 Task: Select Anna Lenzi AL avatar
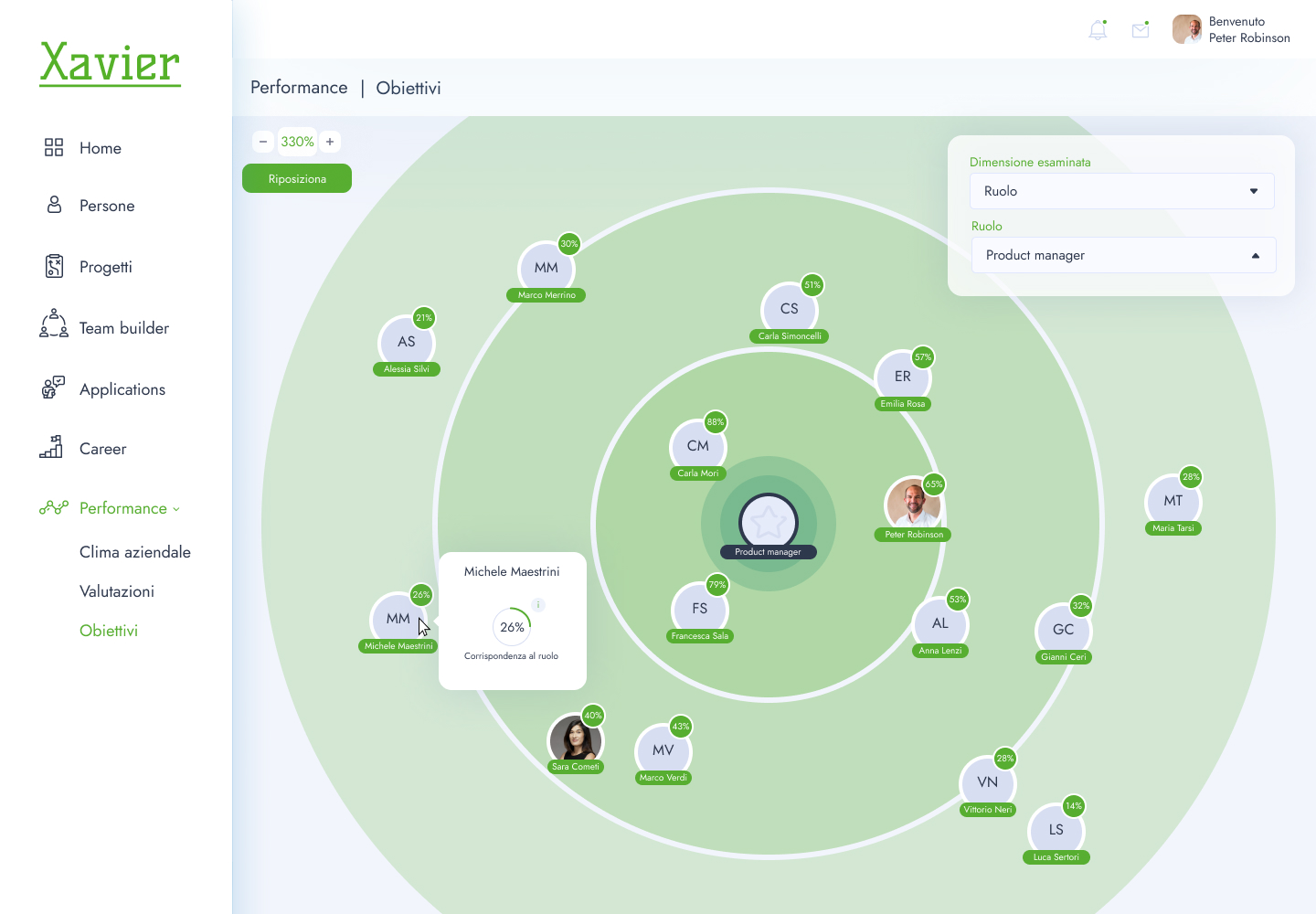pos(940,623)
